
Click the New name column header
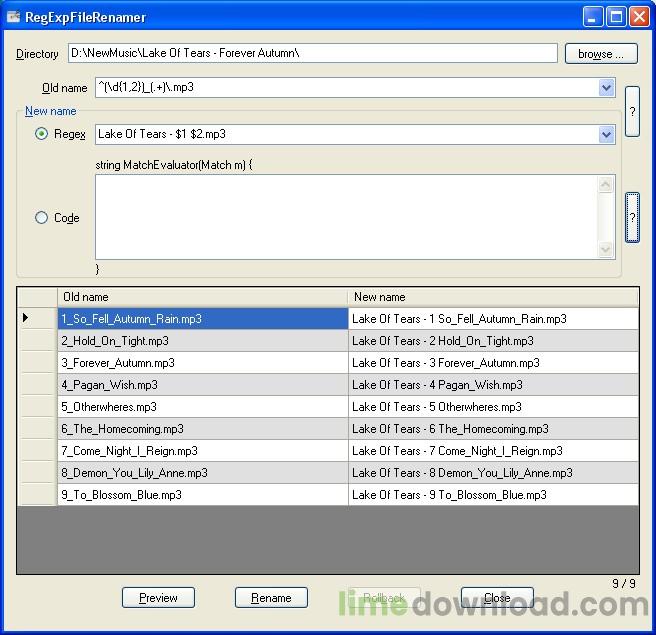(x=492, y=297)
